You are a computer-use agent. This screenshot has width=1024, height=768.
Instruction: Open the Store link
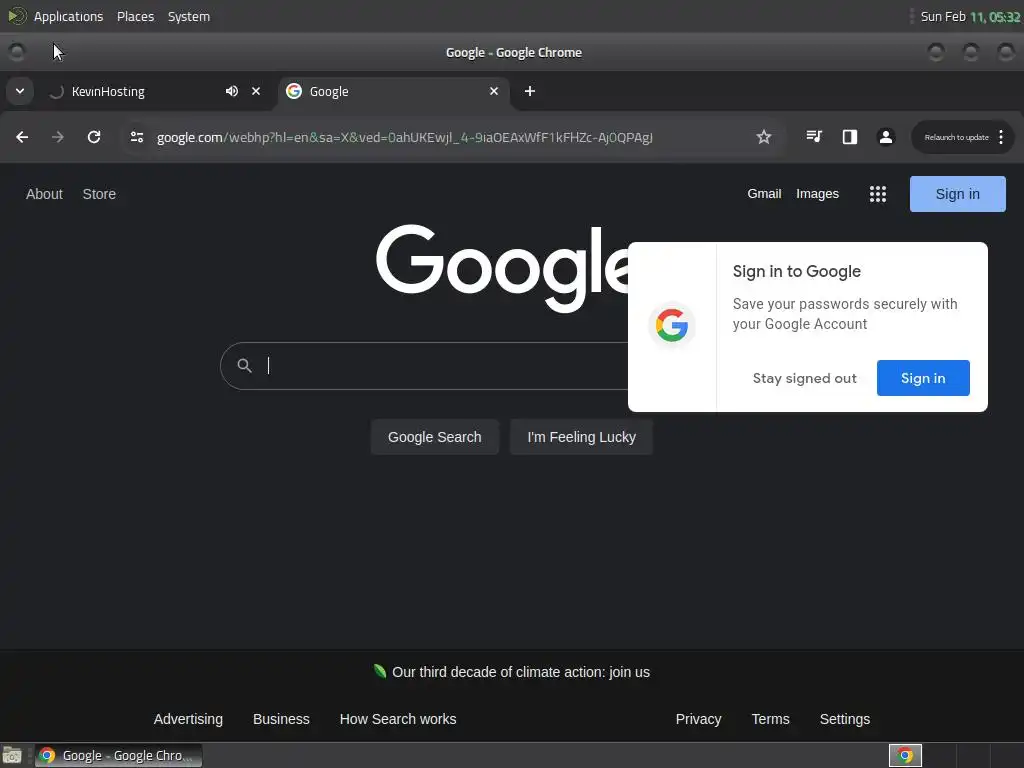tap(99, 194)
